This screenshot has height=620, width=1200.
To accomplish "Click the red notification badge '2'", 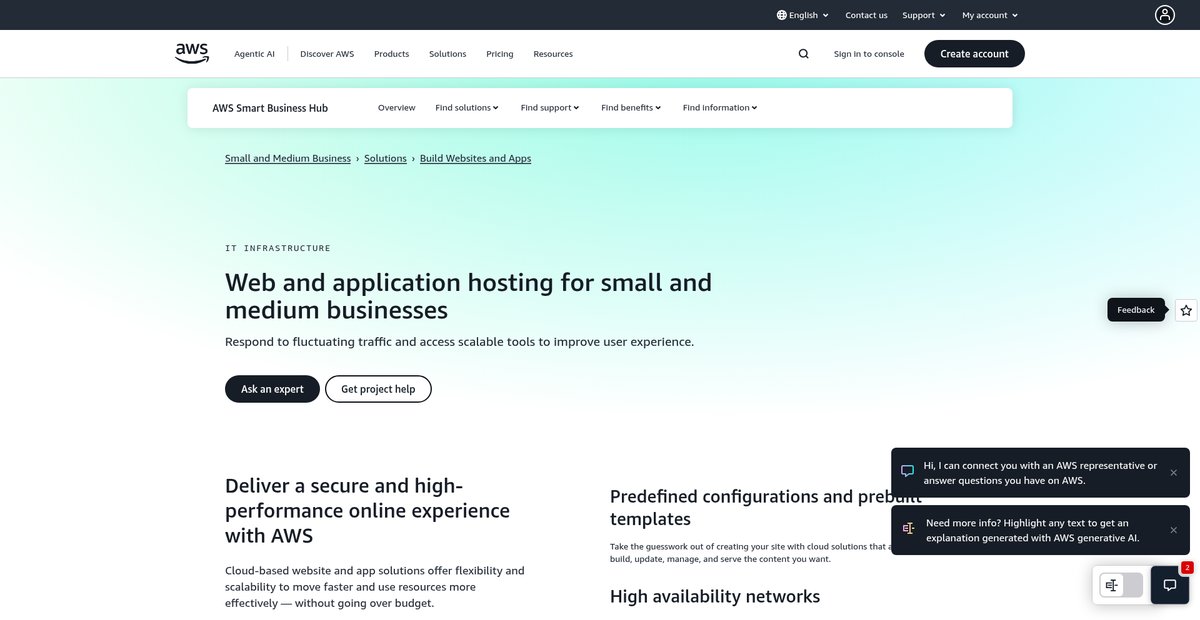I will point(1187,567).
